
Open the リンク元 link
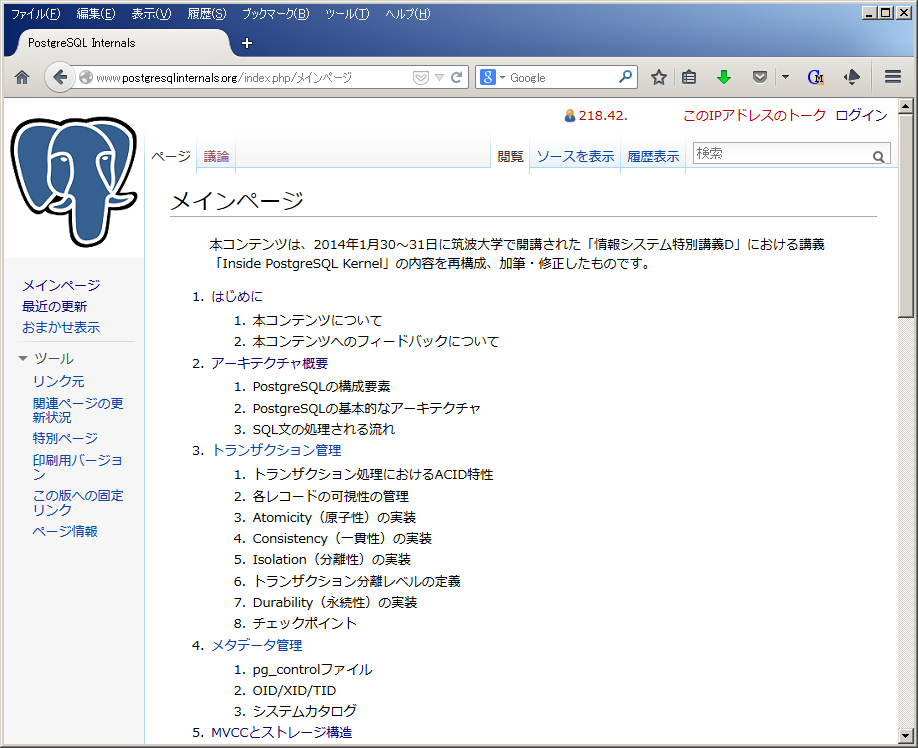(59, 381)
